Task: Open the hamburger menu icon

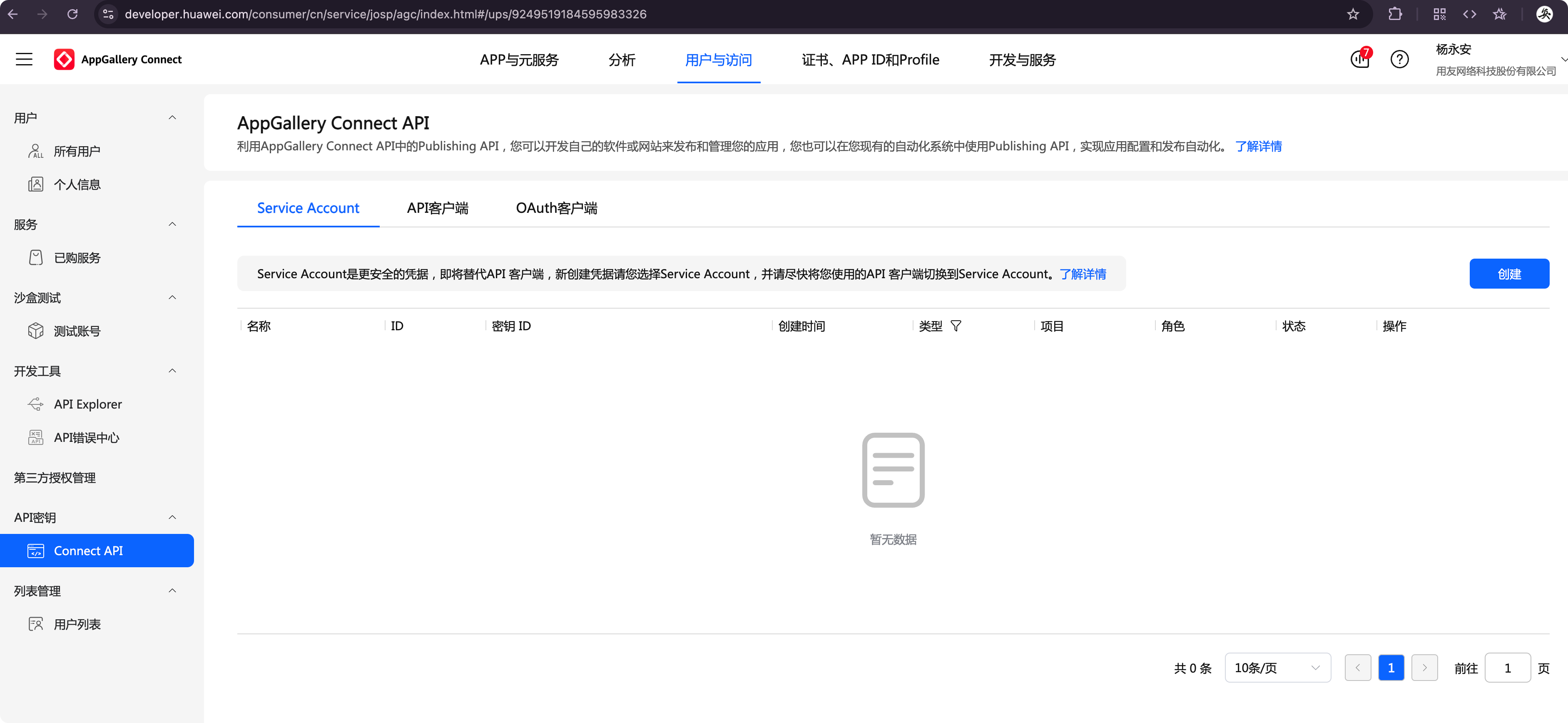Action: pos(24,59)
